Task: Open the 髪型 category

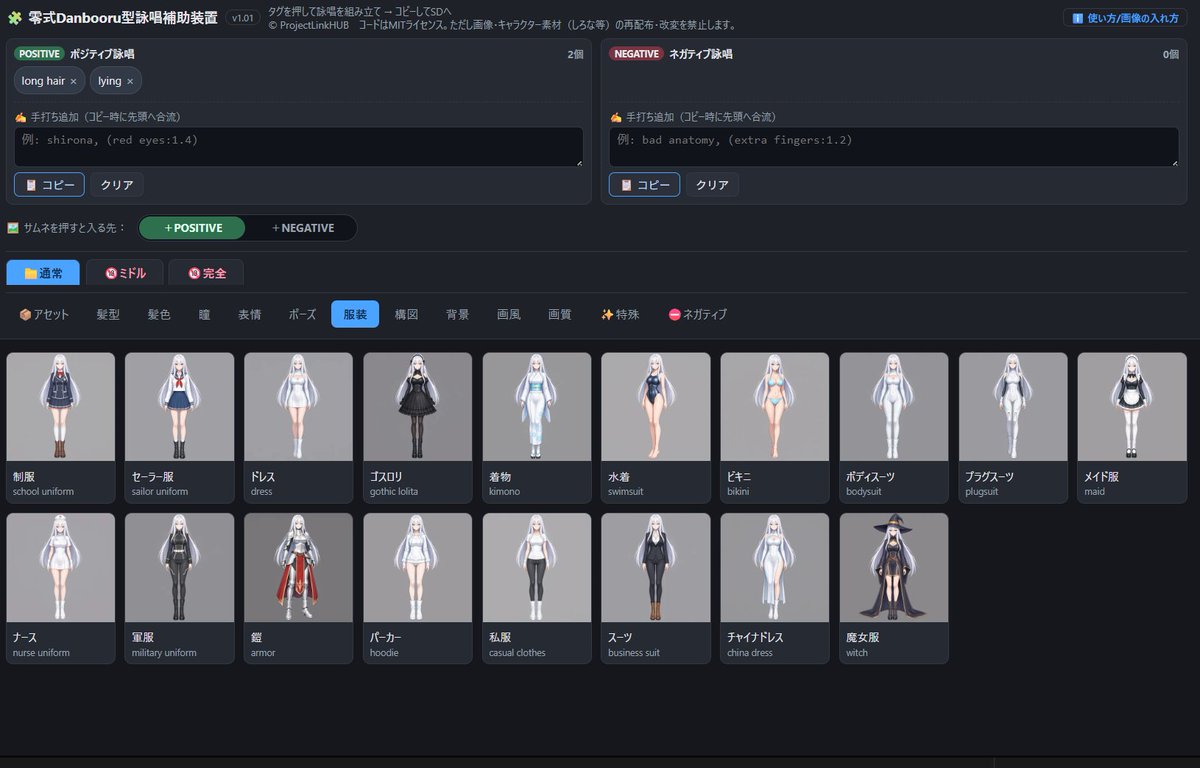Action: (x=108, y=314)
